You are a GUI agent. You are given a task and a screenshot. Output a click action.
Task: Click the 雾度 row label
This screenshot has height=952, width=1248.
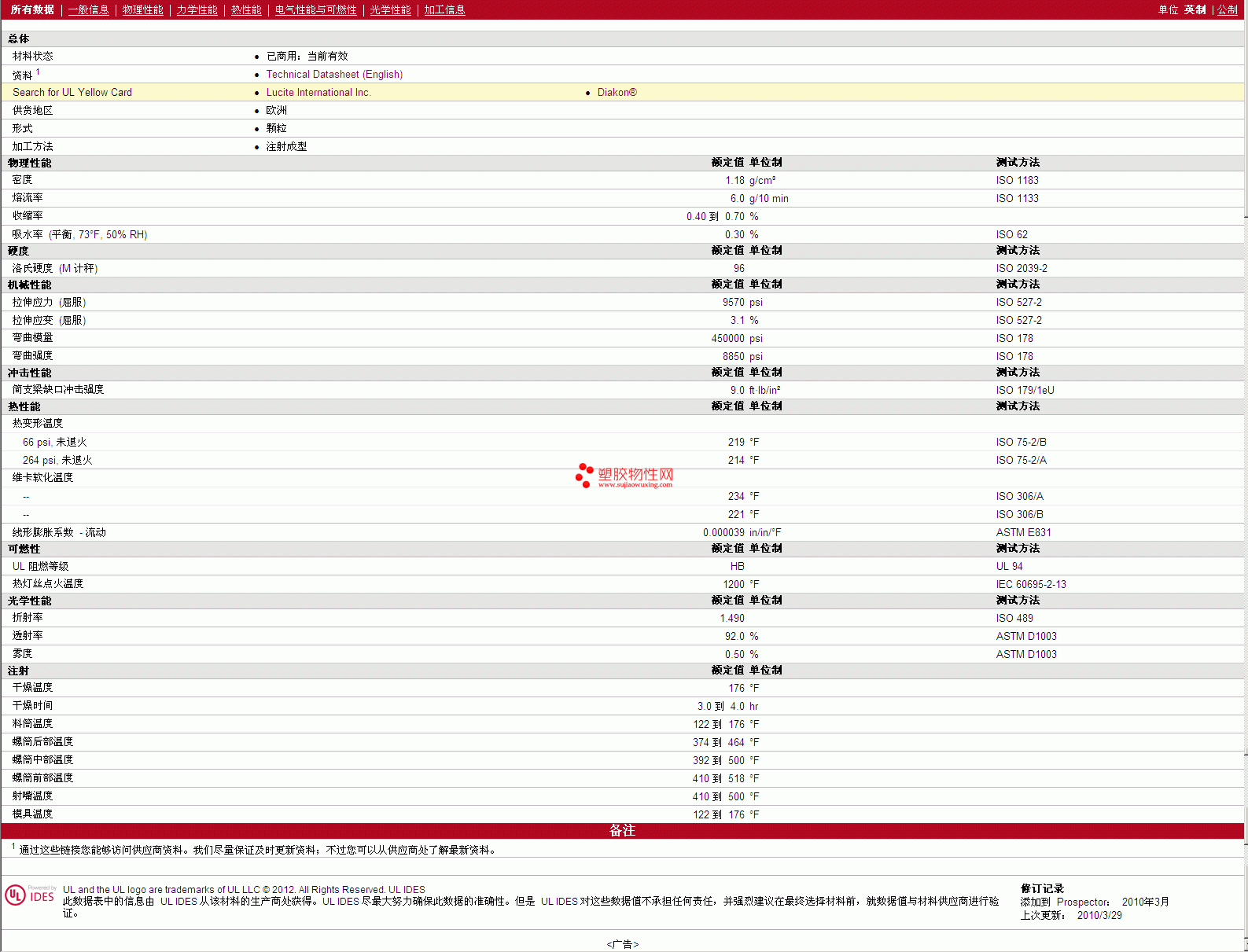click(x=22, y=654)
